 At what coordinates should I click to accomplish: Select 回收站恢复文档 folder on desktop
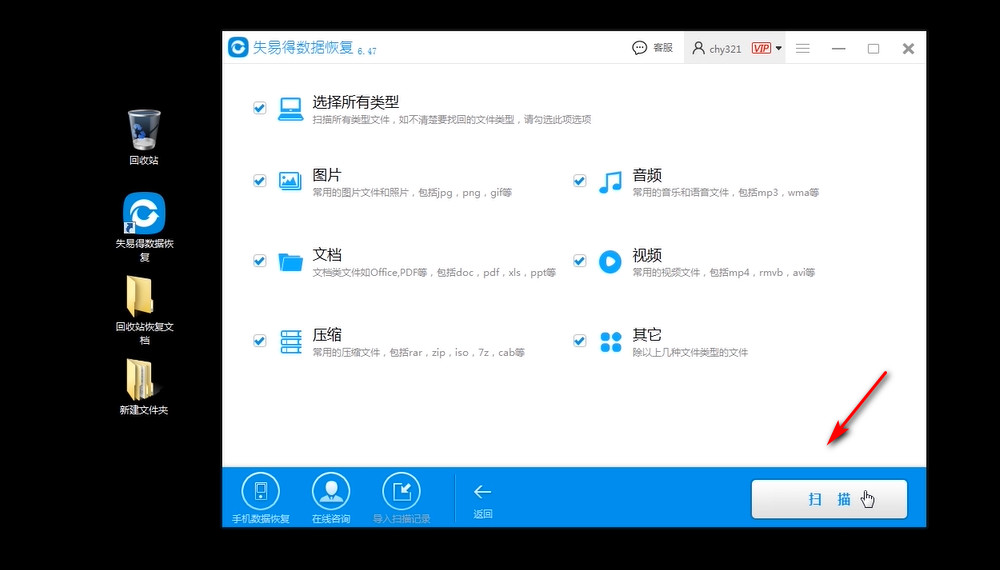tap(144, 311)
